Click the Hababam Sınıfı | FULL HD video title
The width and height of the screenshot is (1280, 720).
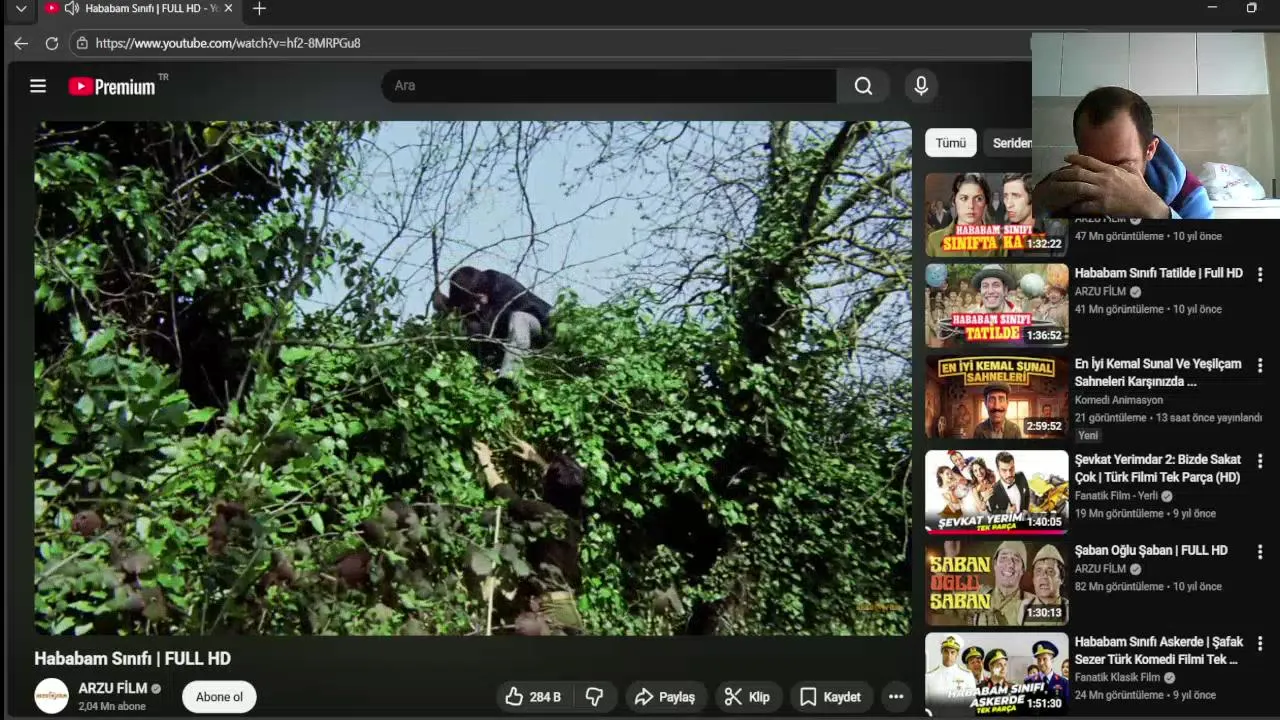pos(133,658)
